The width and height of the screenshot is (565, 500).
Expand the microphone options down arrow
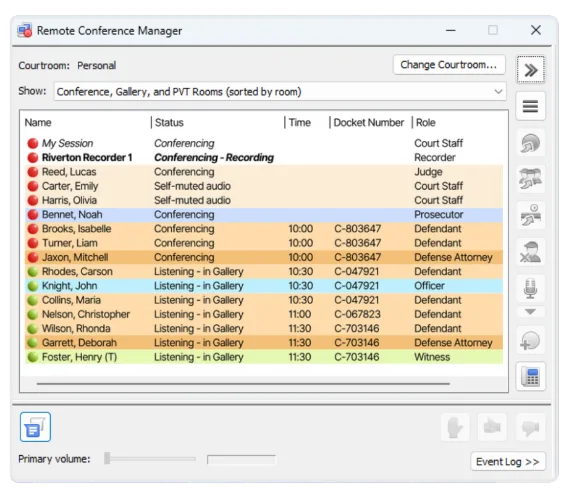point(530,312)
